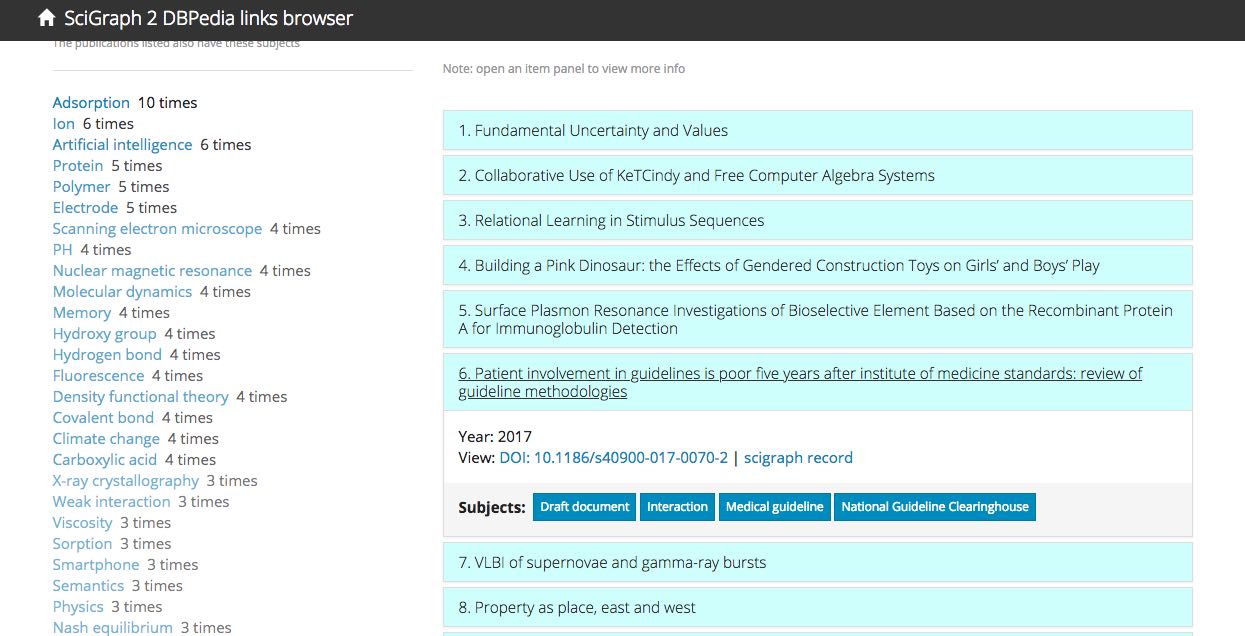
Task: Expand Relational Learning in Stimulus Sequences panel
Action: tap(817, 220)
